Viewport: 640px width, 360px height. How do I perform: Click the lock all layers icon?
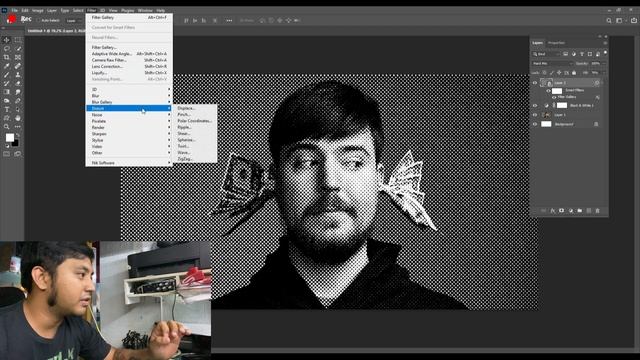pos(574,73)
